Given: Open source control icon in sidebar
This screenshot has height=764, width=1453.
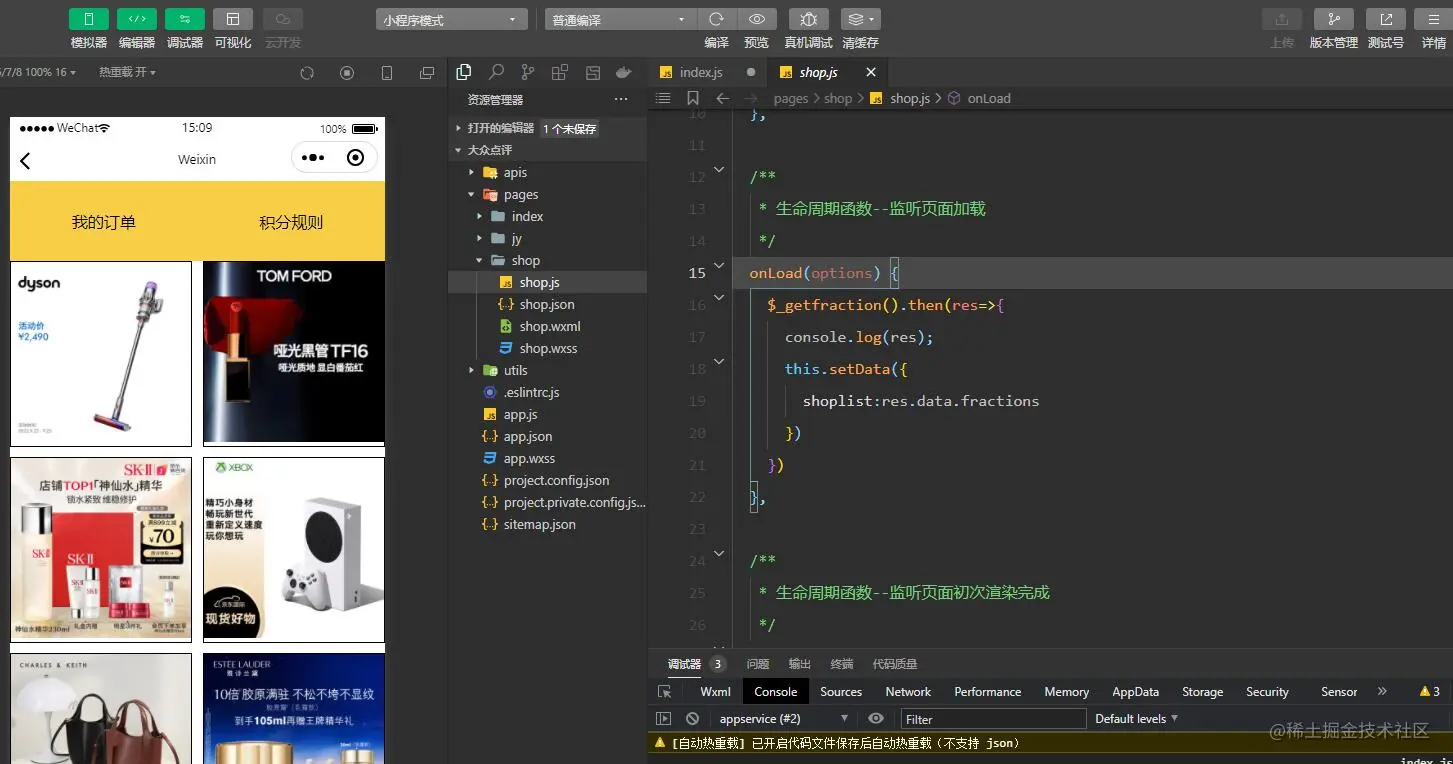Looking at the screenshot, I should (528, 72).
